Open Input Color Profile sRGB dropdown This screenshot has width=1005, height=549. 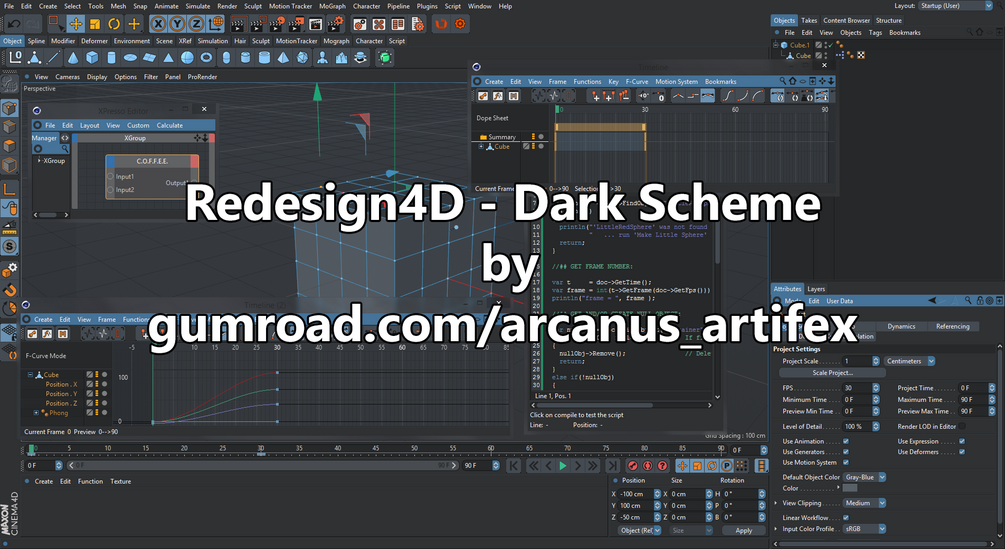(864, 529)
